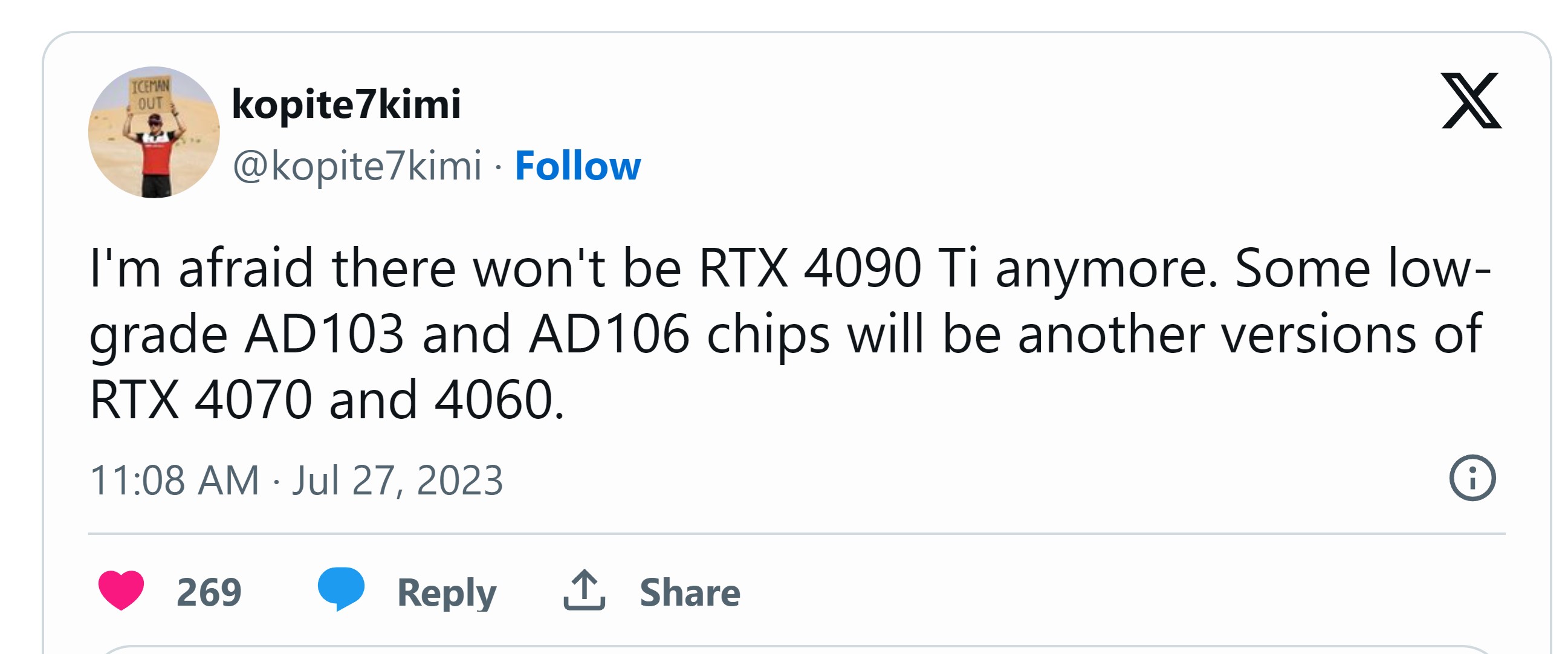Click the share upload arrow icon
This screenshot has height=654, width=1568.
[x=584, y=590]
